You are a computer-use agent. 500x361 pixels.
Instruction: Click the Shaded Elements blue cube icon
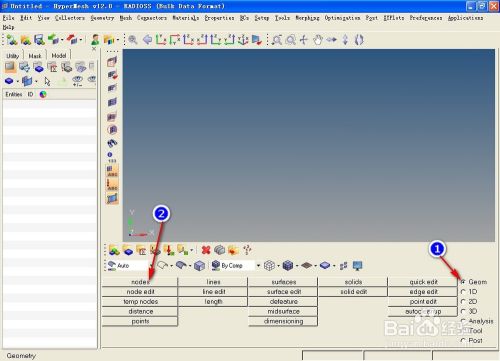(288, 266)
